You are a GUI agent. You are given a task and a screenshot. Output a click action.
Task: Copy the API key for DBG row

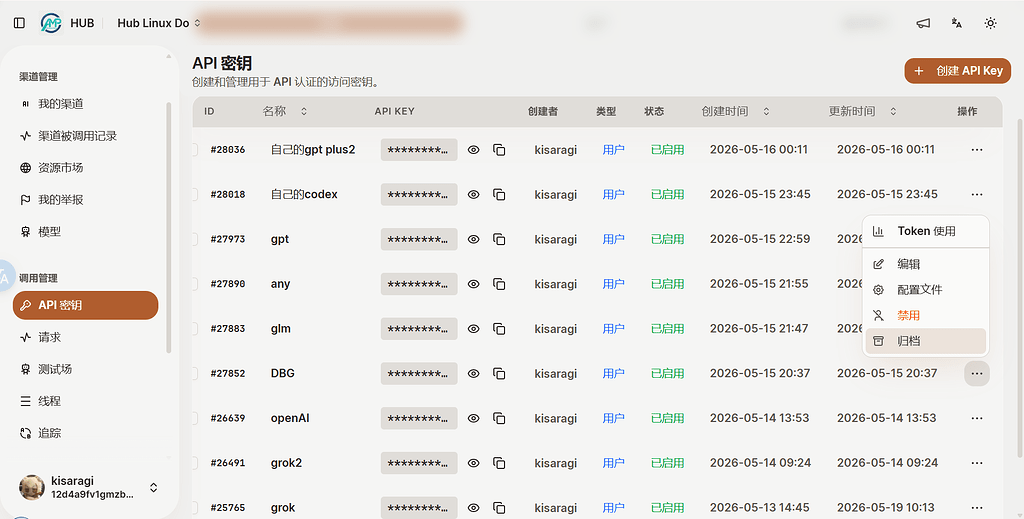tap(499, 373)
